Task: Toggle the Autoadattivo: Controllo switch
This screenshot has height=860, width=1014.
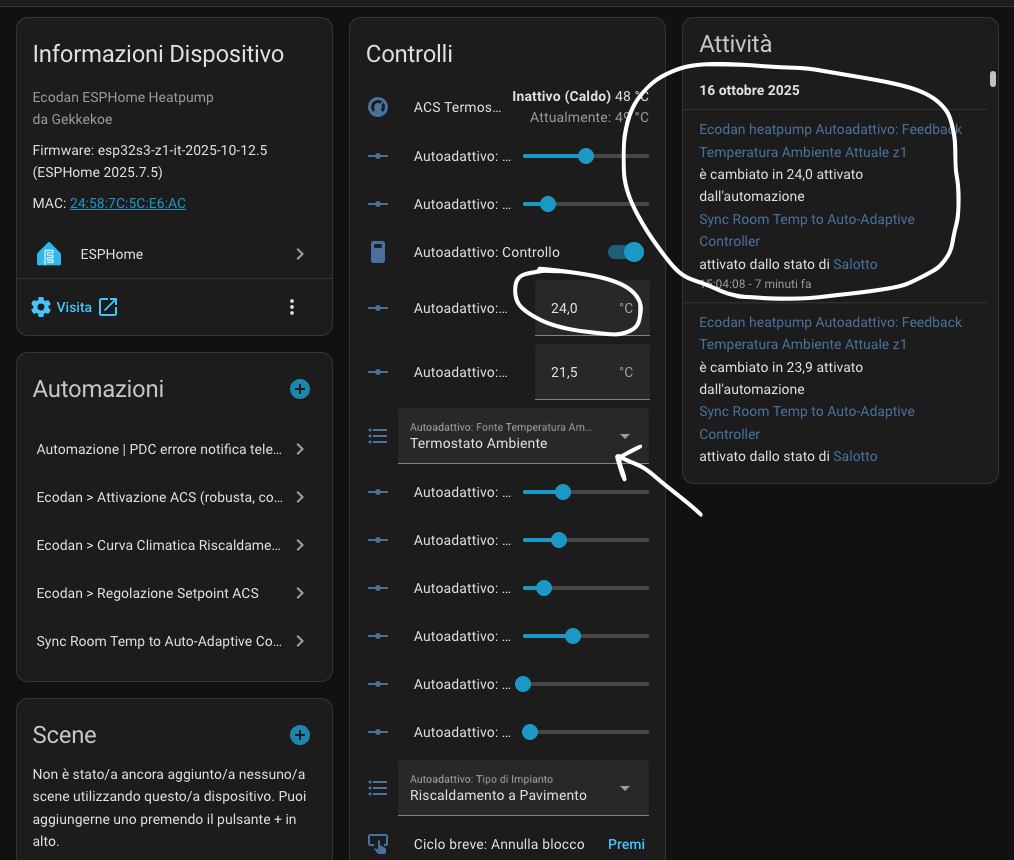Action: [x=627, y=252]
